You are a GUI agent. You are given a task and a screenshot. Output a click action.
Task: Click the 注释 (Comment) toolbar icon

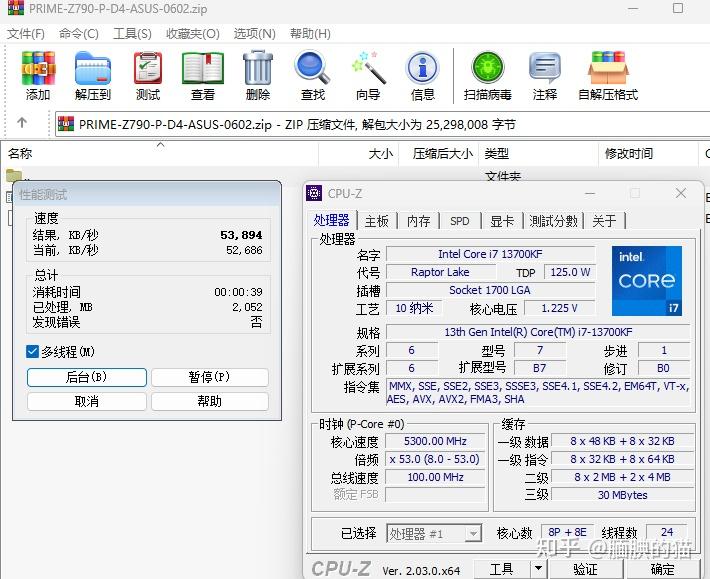click(x=545, y=68)
